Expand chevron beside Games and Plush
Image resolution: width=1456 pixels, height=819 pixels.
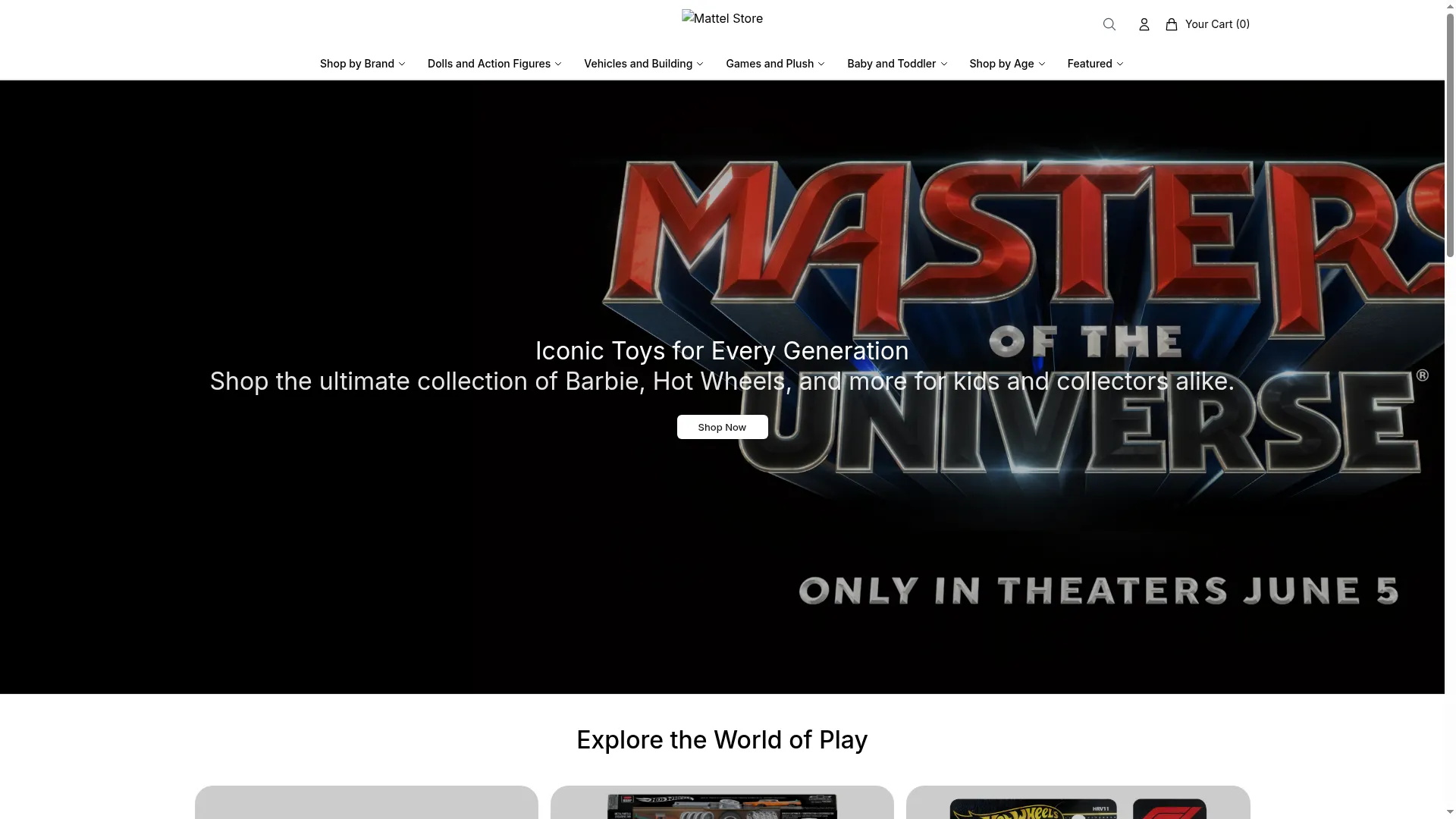(x=821, y=64)
